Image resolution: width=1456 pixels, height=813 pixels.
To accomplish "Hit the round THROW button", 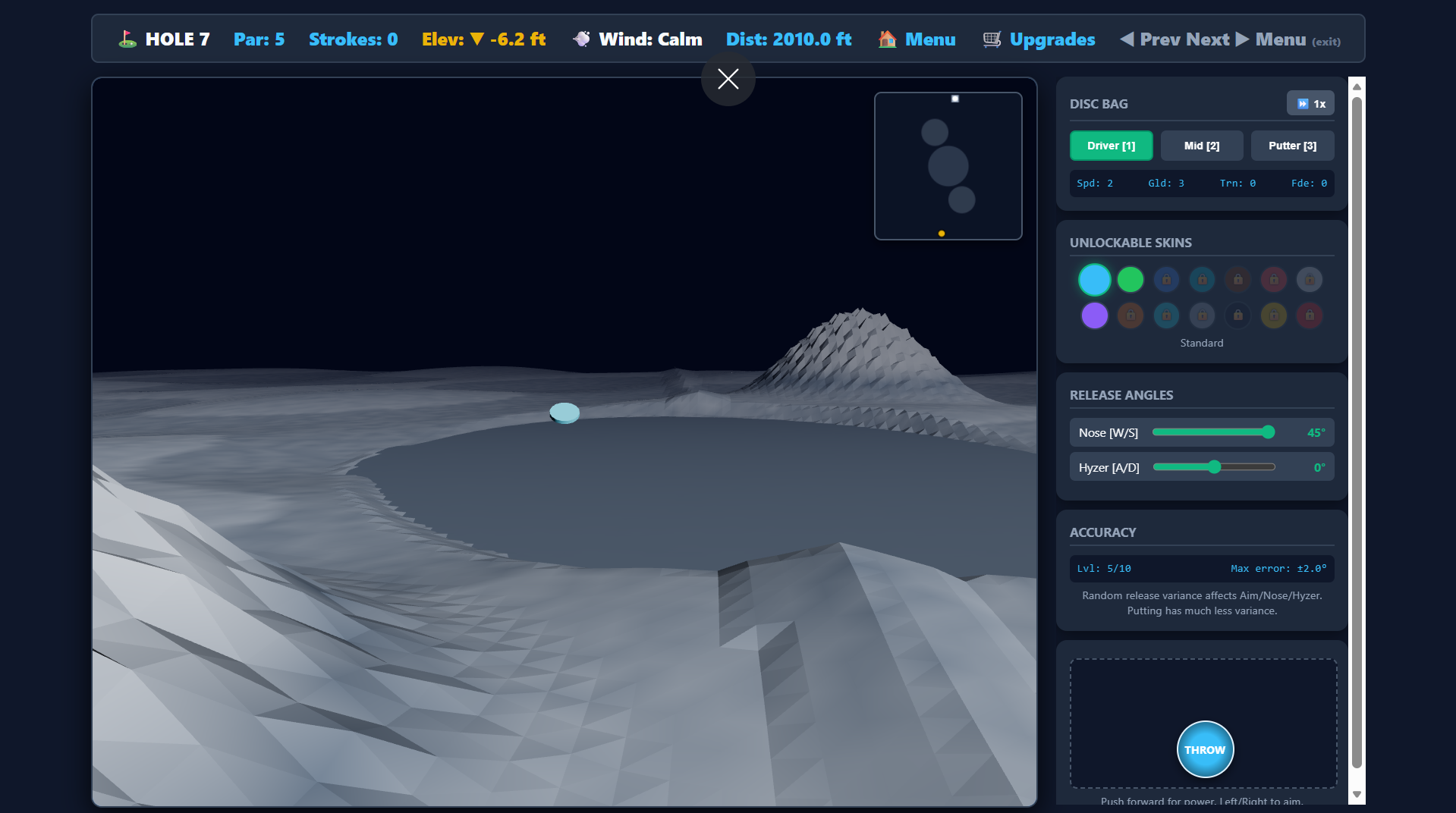I will click(1205, 749).
